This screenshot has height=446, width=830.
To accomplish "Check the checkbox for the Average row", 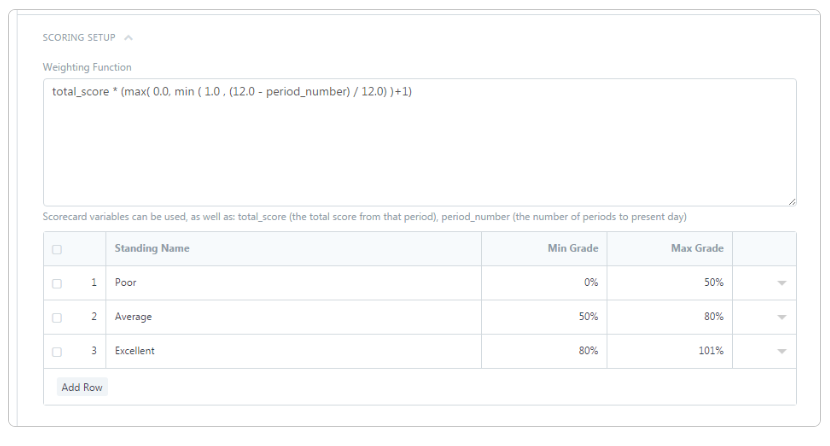I will (57, 317).
